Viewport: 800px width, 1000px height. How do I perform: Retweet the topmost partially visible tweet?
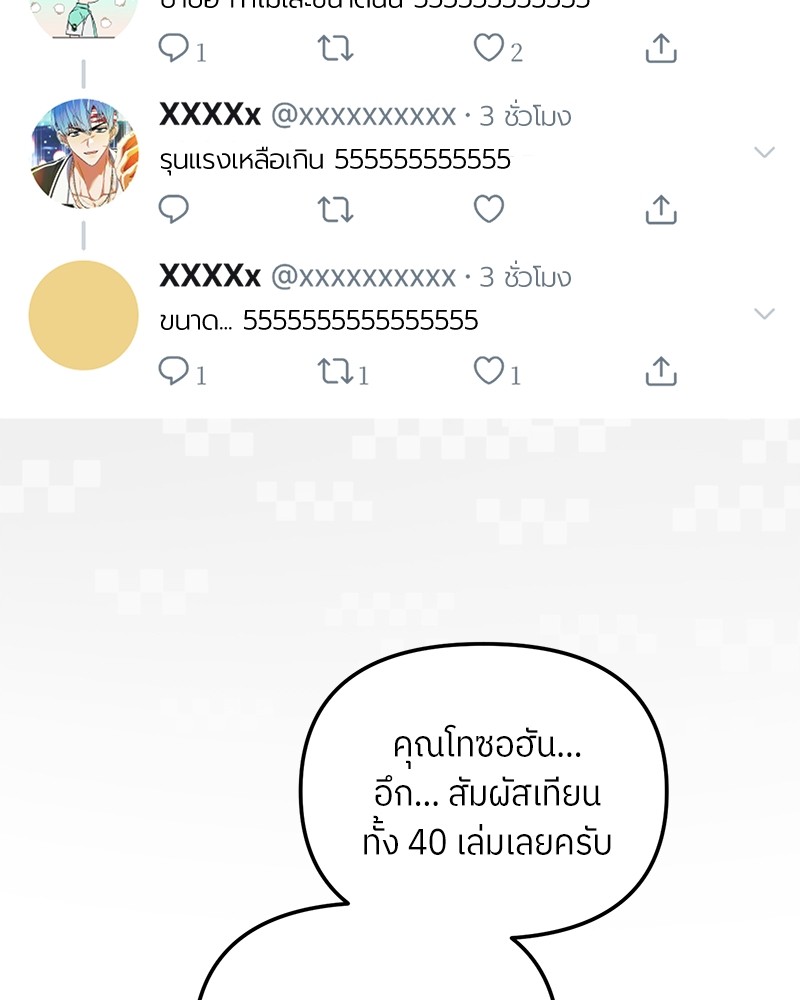336,48
